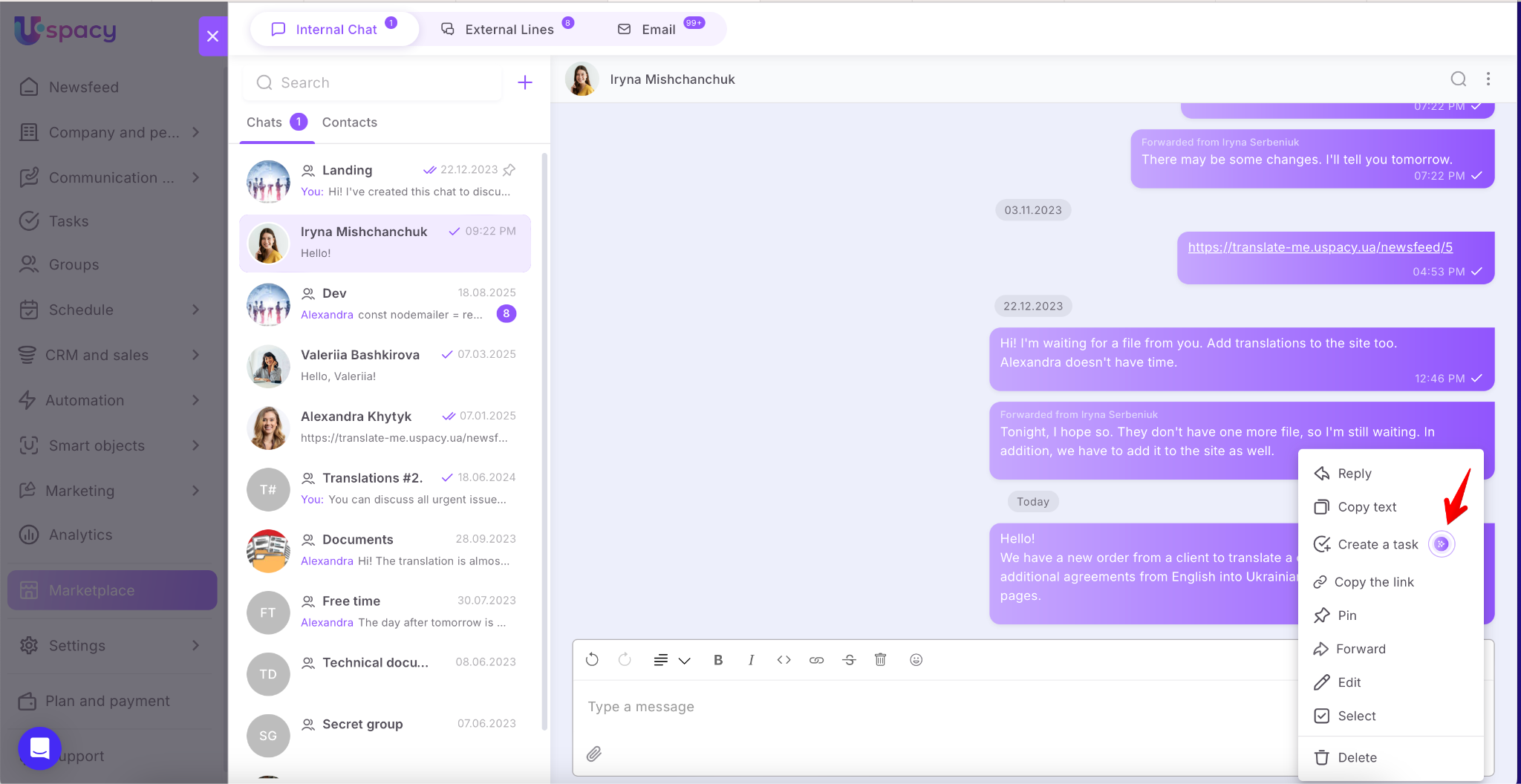This screenshot has width=1521, height=784.
Task: Expand the Automation sidebar section
Action: (195, 400)
